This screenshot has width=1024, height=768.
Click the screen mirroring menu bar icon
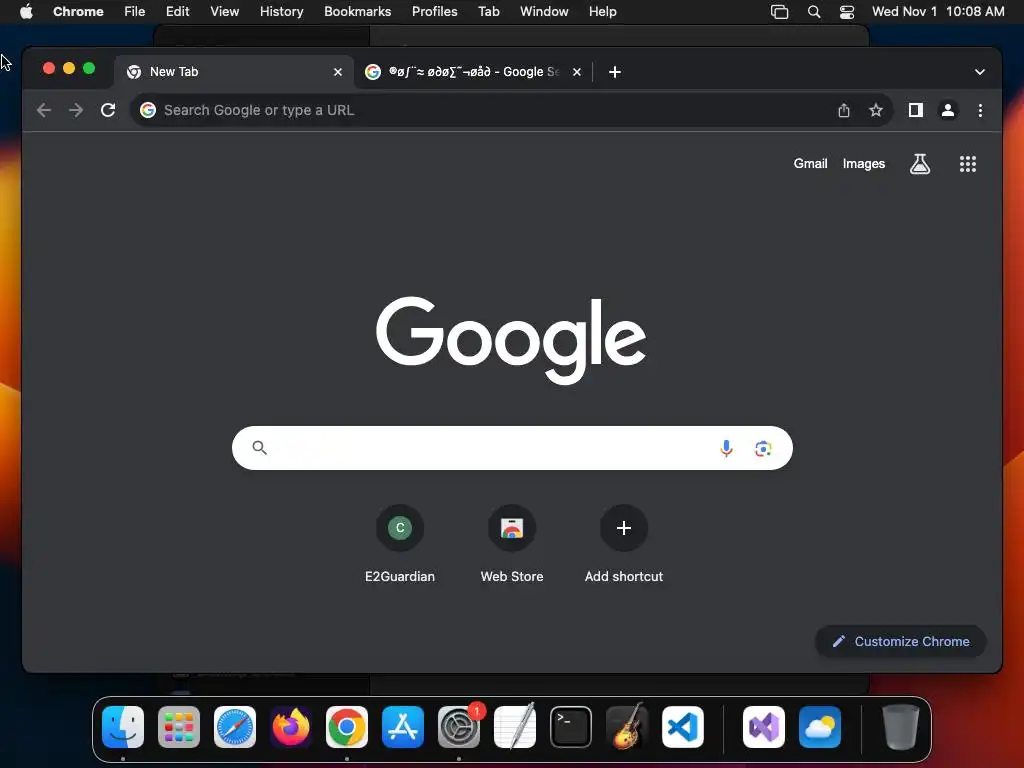(779, 12)
